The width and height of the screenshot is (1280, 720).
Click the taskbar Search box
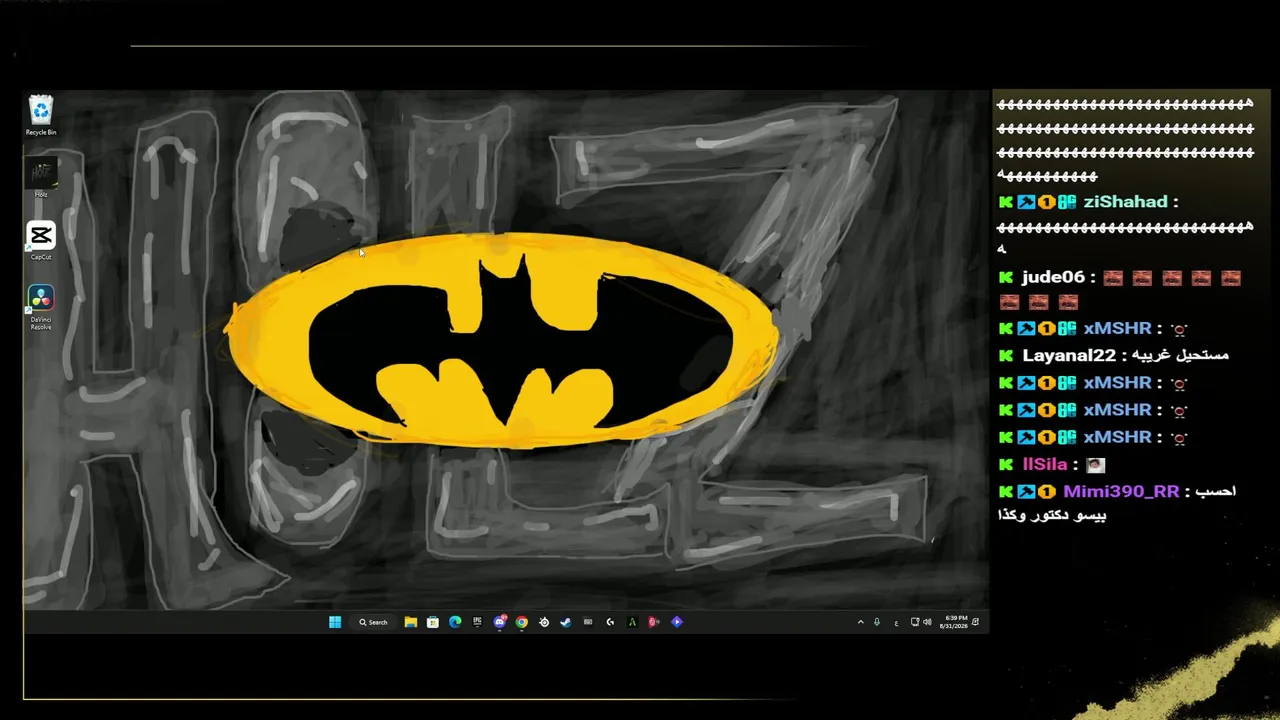click(x=373, y=622)
